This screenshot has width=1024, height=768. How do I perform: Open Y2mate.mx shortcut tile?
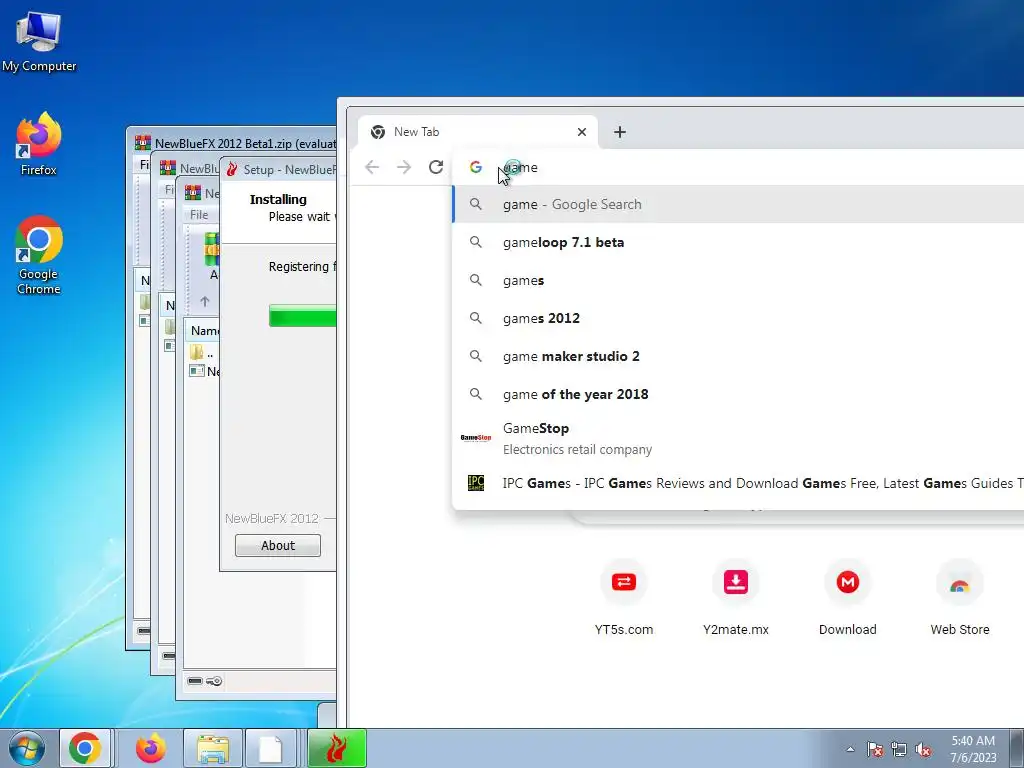(735, 598)
